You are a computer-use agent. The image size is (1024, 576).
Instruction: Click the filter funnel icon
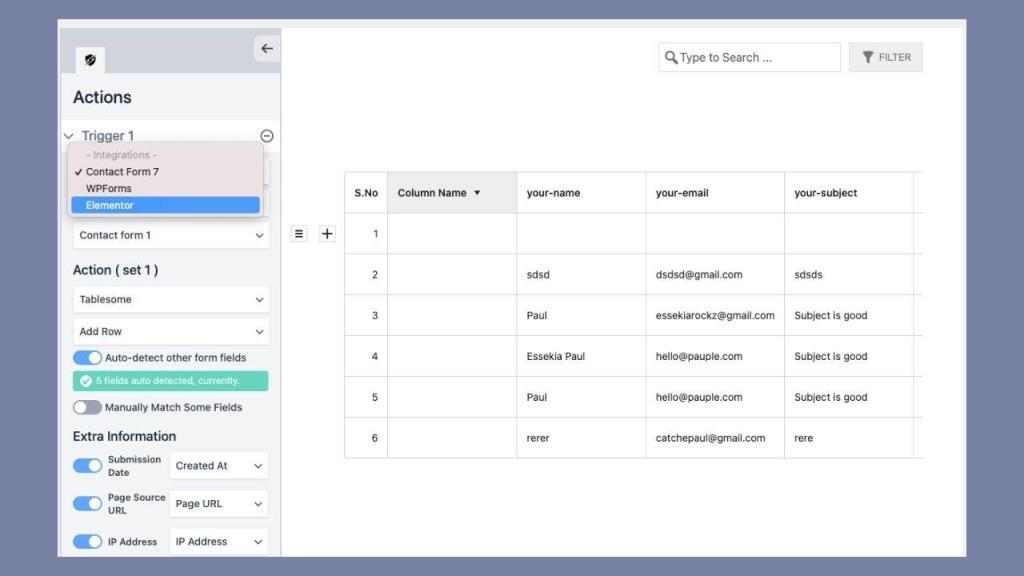coord(867,57)
